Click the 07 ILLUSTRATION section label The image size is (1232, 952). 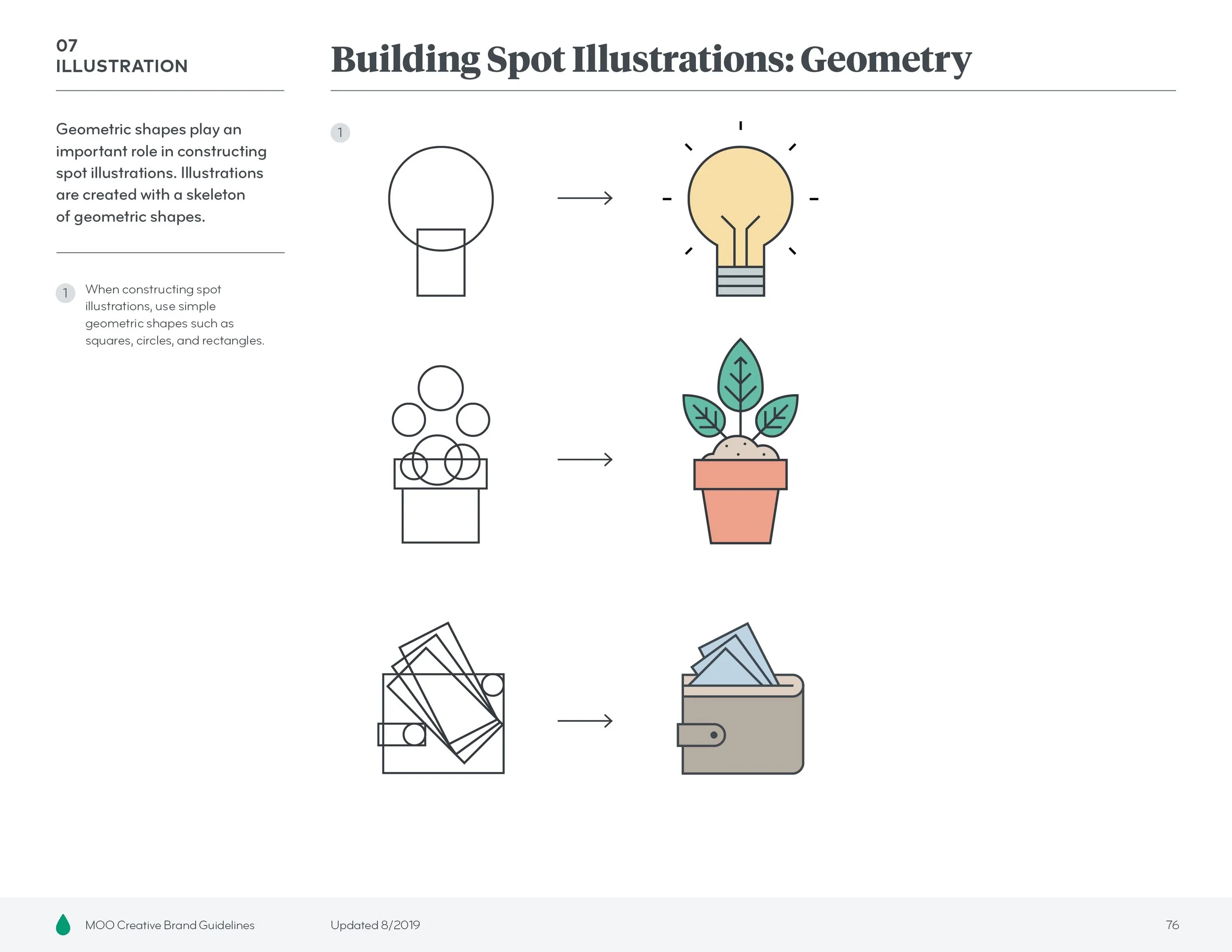pyautogui.click(x=121, y=56)
